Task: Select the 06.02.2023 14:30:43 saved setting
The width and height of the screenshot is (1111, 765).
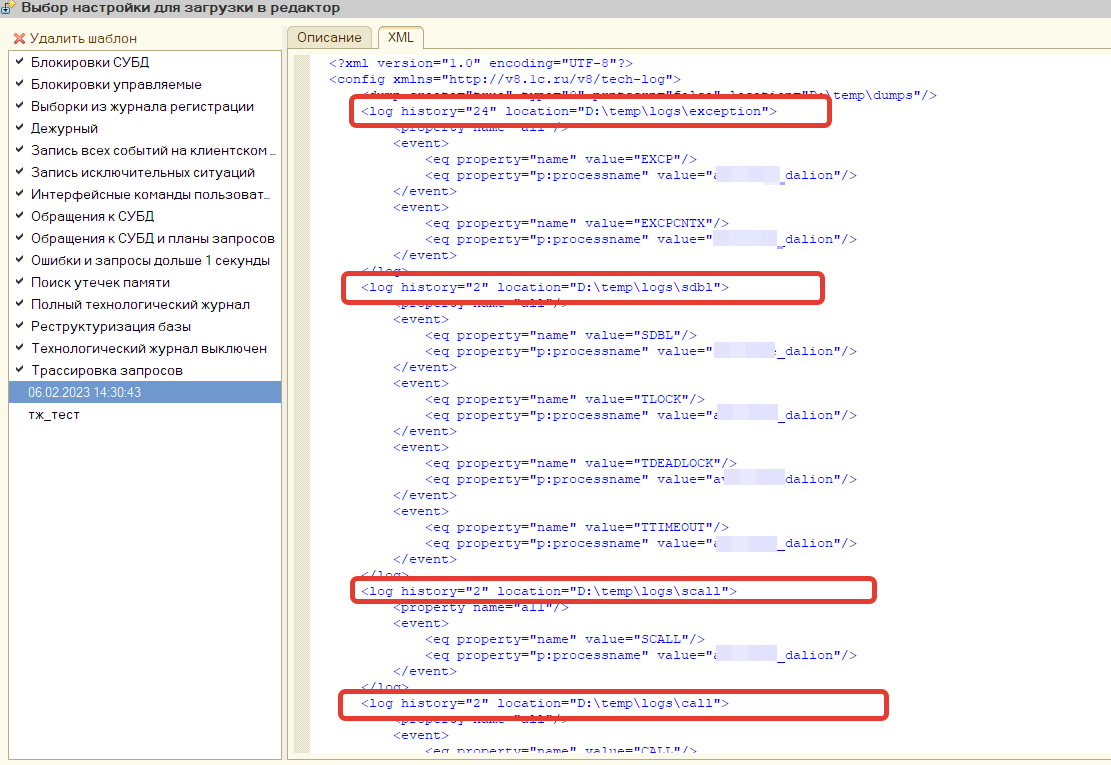Action: click(85, 392)
